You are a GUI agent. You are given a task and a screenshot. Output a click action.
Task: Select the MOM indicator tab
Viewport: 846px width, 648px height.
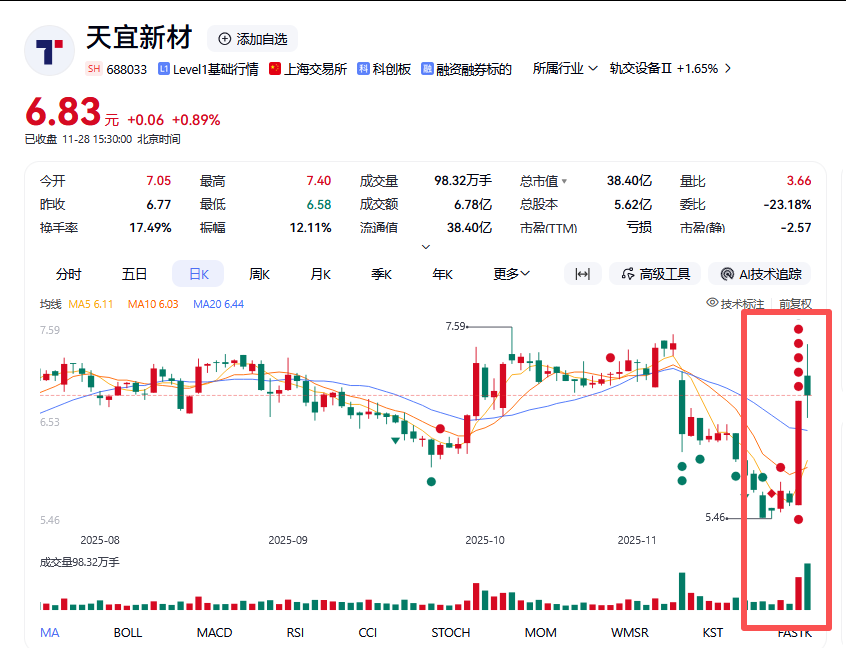click(x=541, y=632)
